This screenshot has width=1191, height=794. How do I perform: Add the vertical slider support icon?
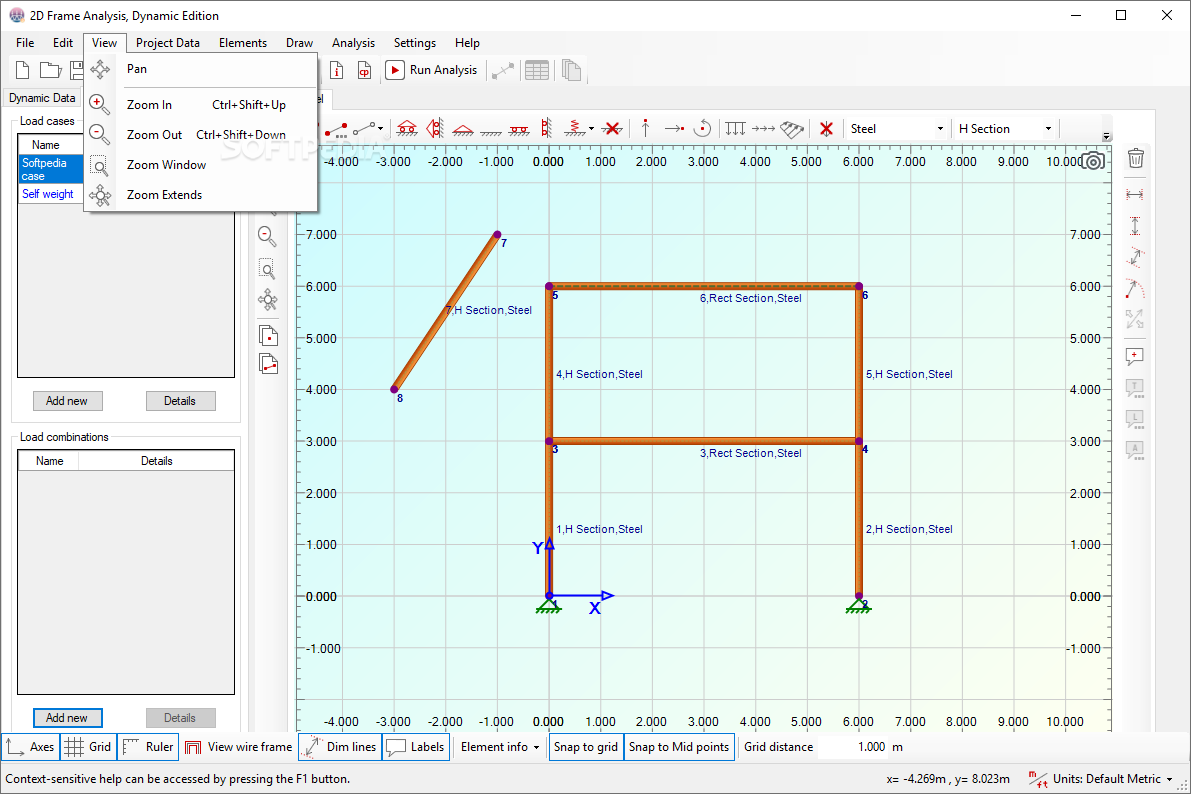[546, 128]
